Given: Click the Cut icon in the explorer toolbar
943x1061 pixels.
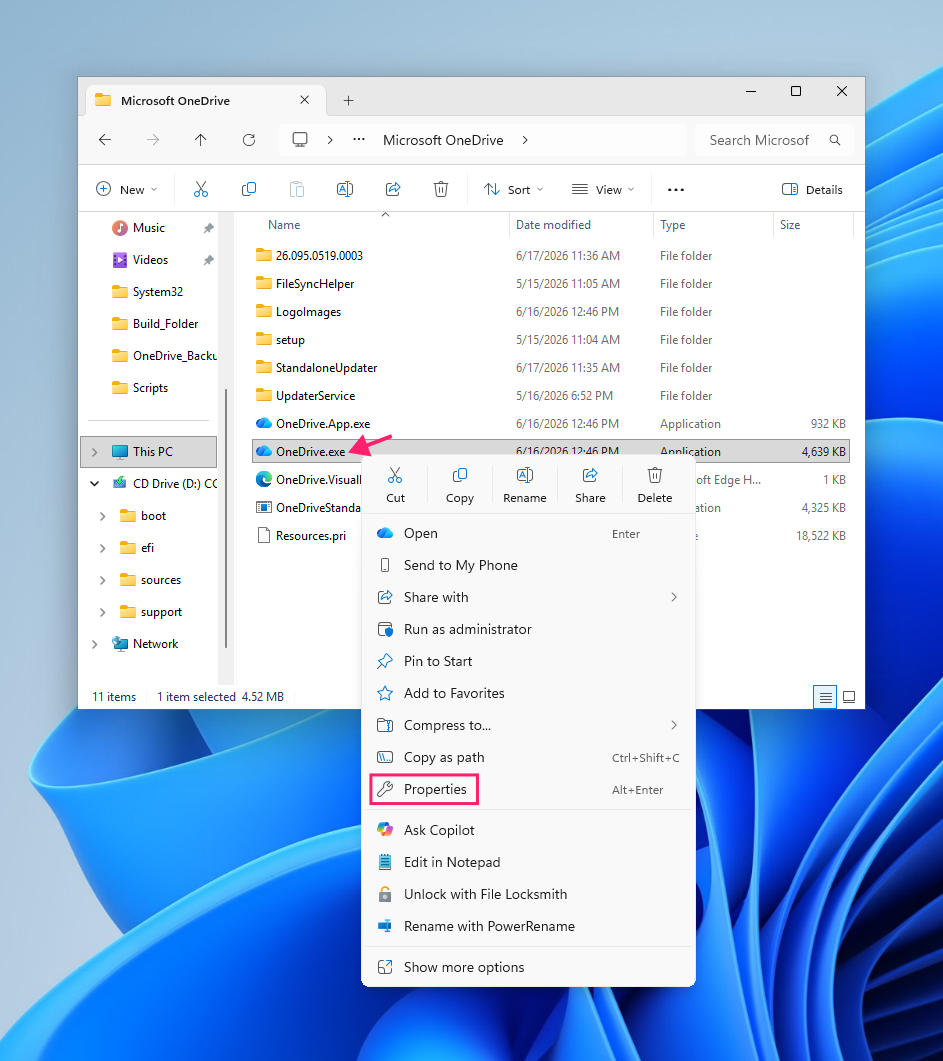Looking at the screenshot, I should tap(201, 189).
